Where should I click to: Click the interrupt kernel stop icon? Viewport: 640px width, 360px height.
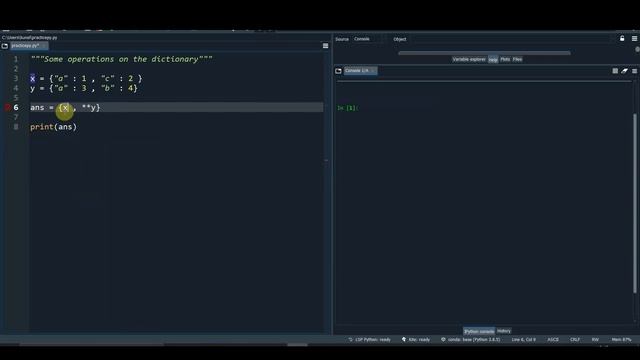tap(615, 71)
